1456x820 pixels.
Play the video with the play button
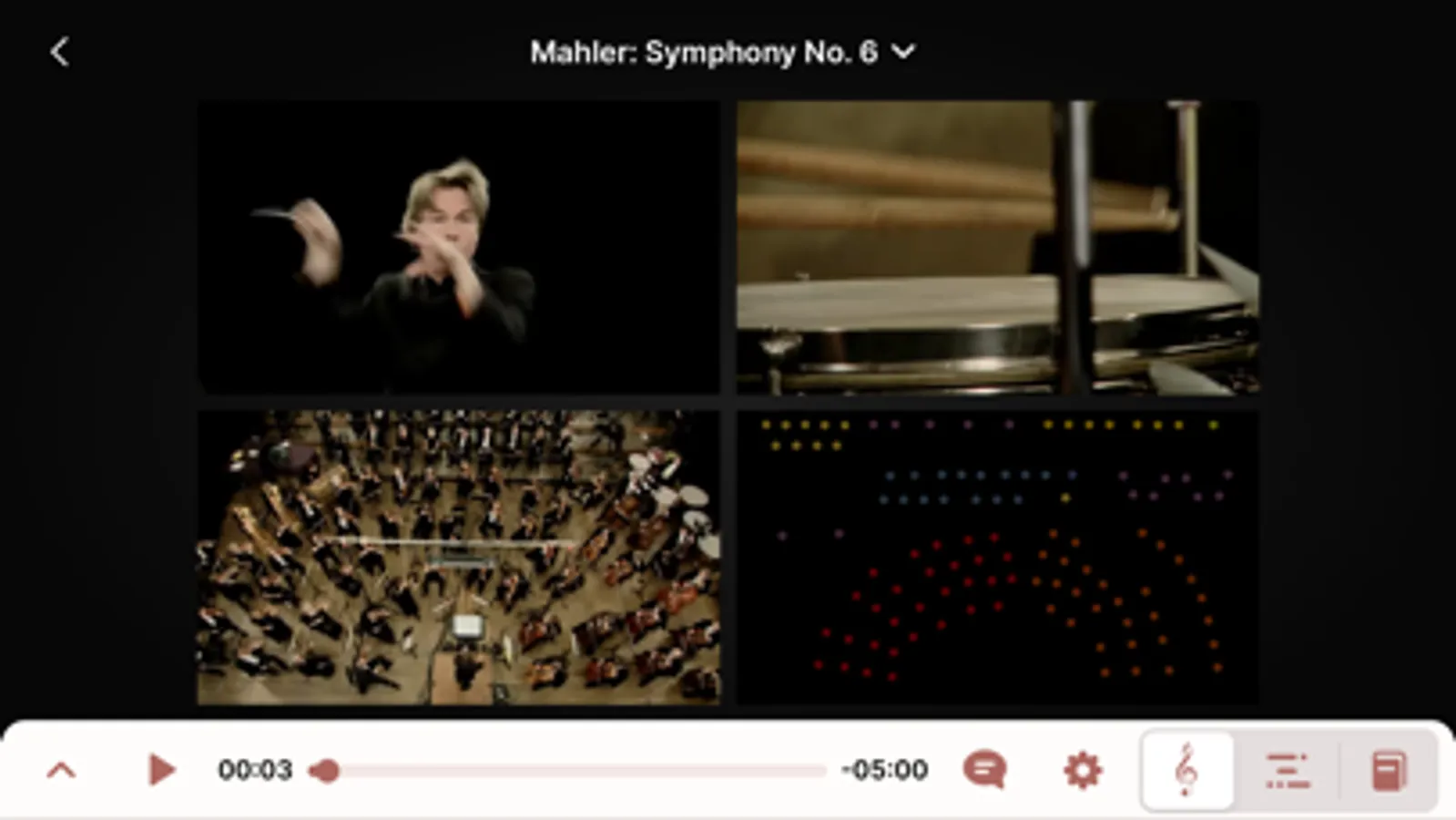coord(161,770)
